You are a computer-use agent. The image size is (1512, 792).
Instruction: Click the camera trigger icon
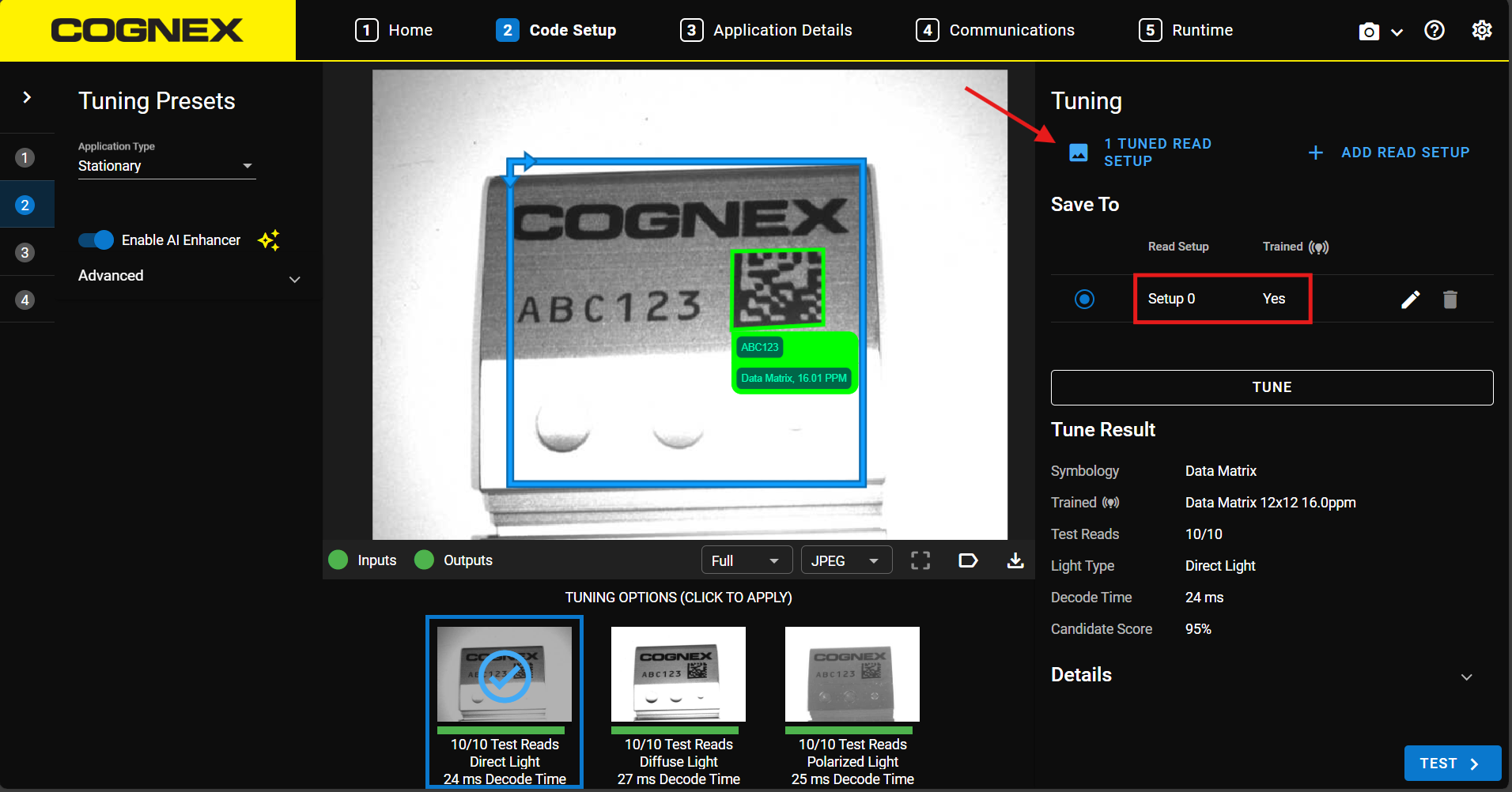coord(1368,31)
